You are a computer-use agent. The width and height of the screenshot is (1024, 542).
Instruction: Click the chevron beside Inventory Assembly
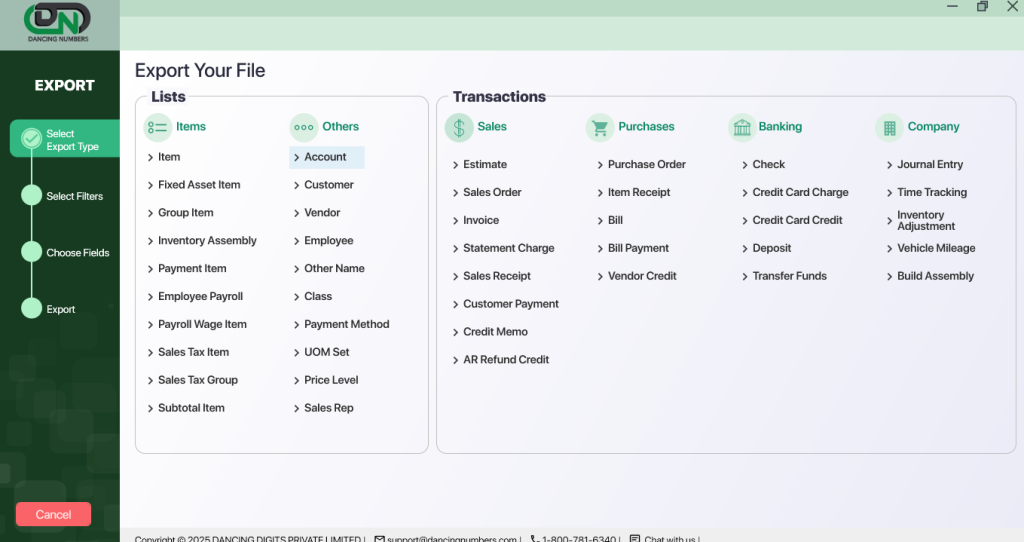(150, 242)
